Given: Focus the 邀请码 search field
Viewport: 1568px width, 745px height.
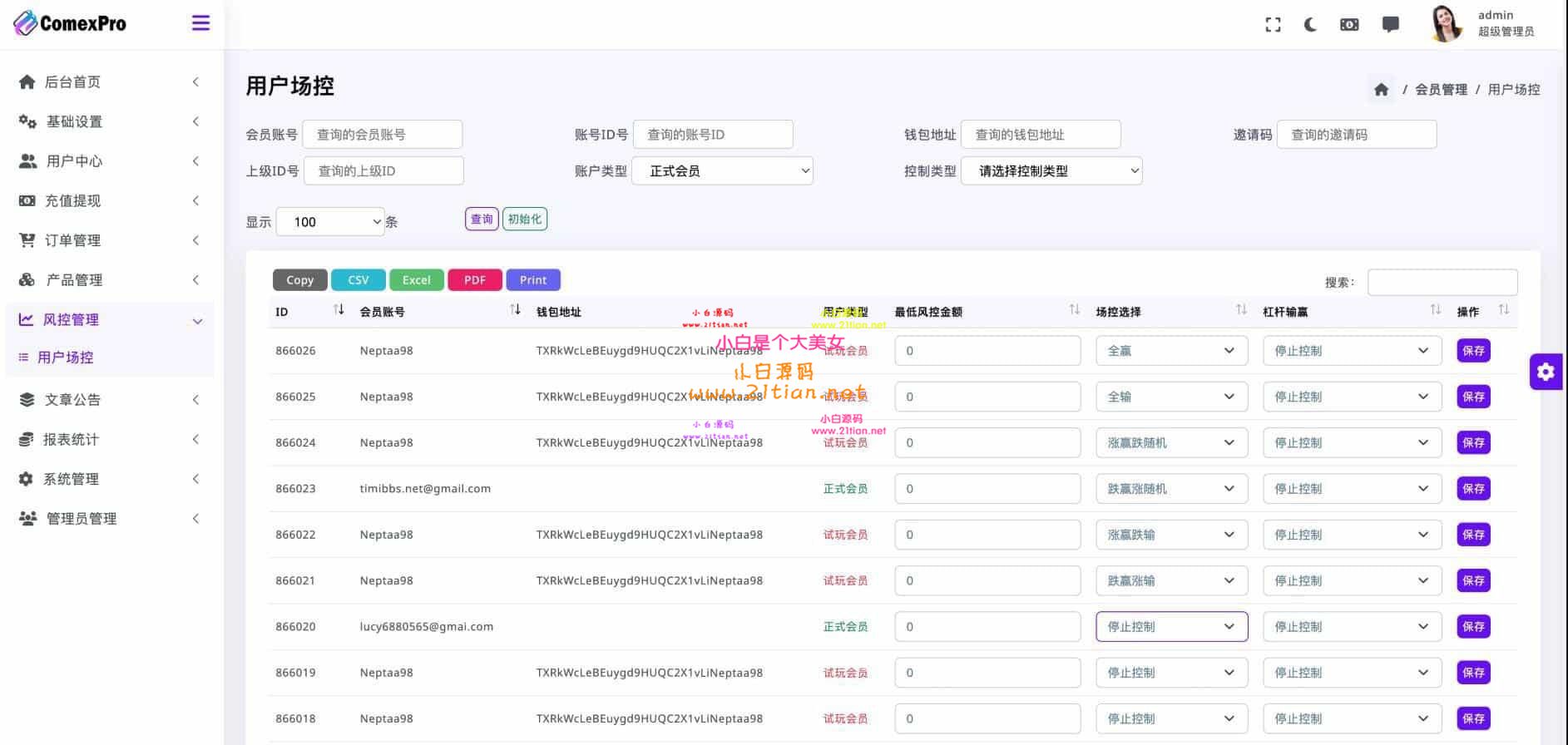Looking at the screenshot, I should [x=1357, y=134].
